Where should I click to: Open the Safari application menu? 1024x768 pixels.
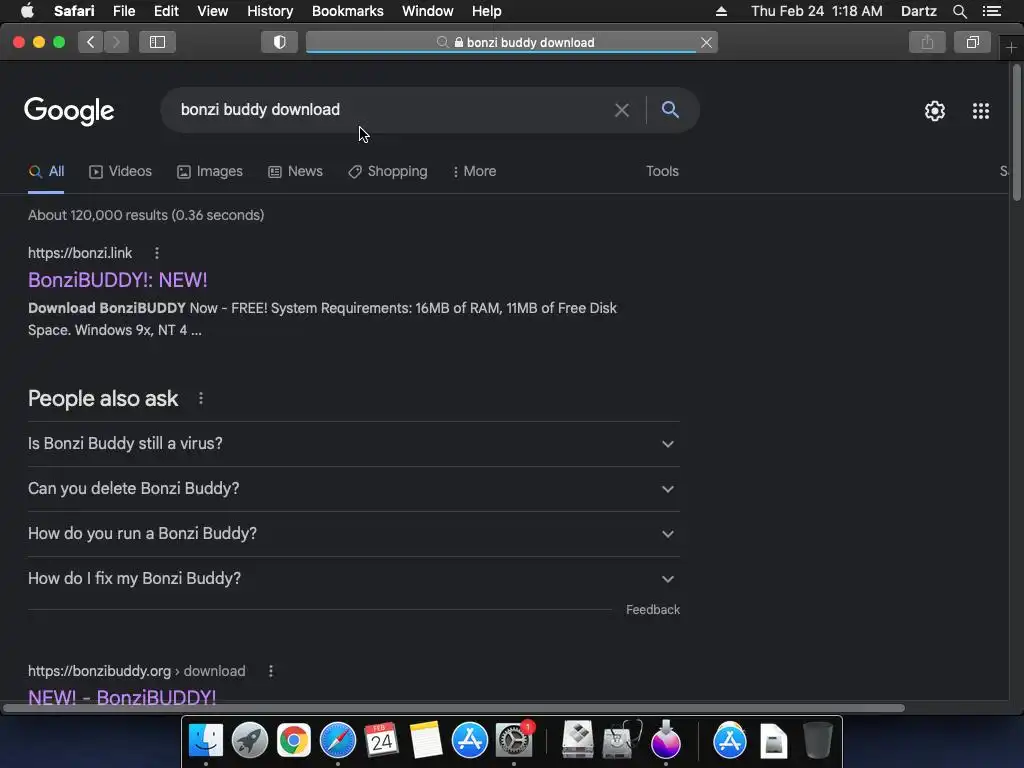74,11
